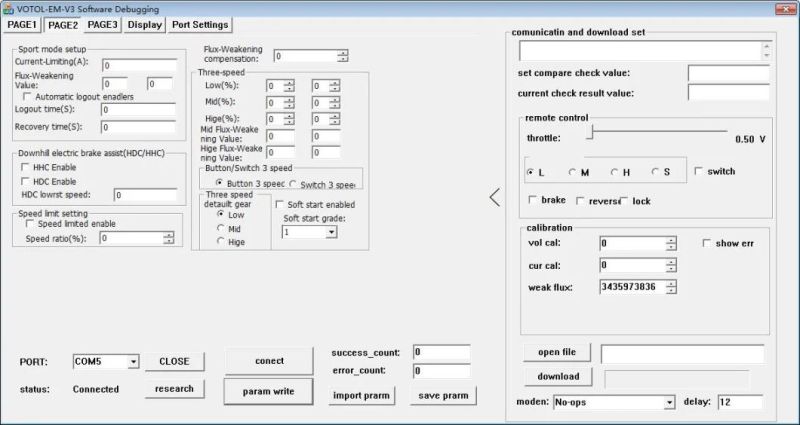This screenshot has height=425, width=800.
Task: Click the param write button
Action: 268,391
